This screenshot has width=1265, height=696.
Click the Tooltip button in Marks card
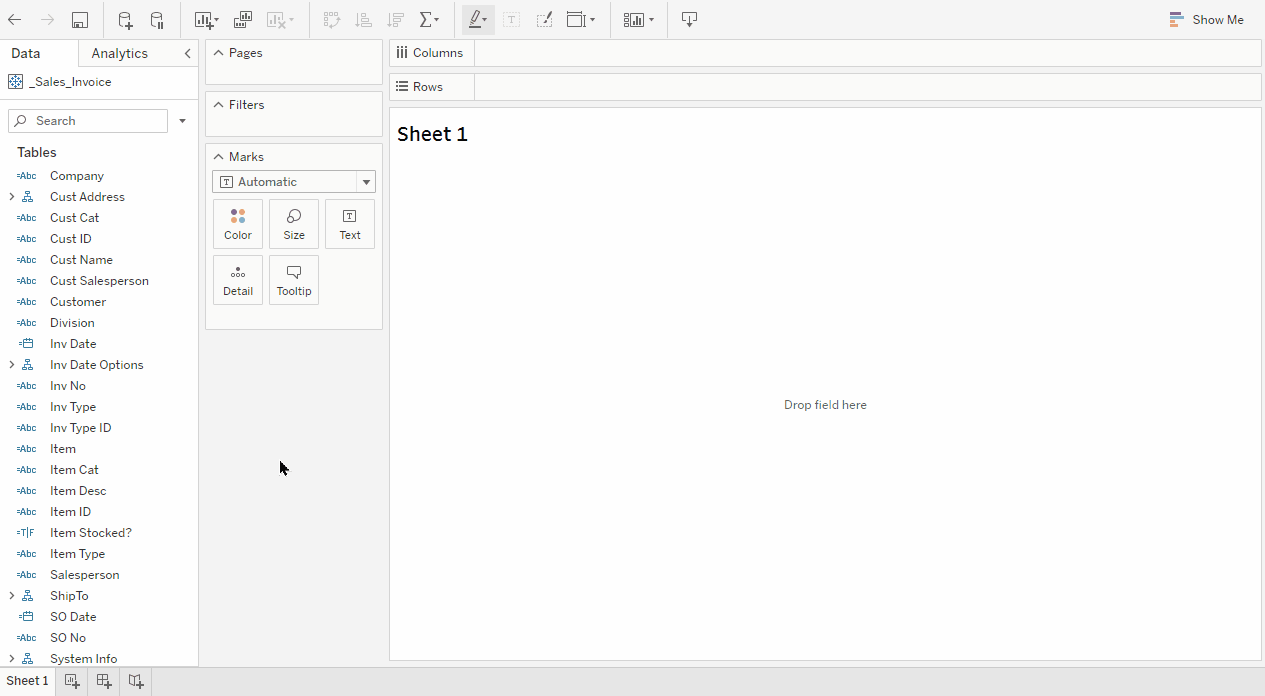click(294, 280)
